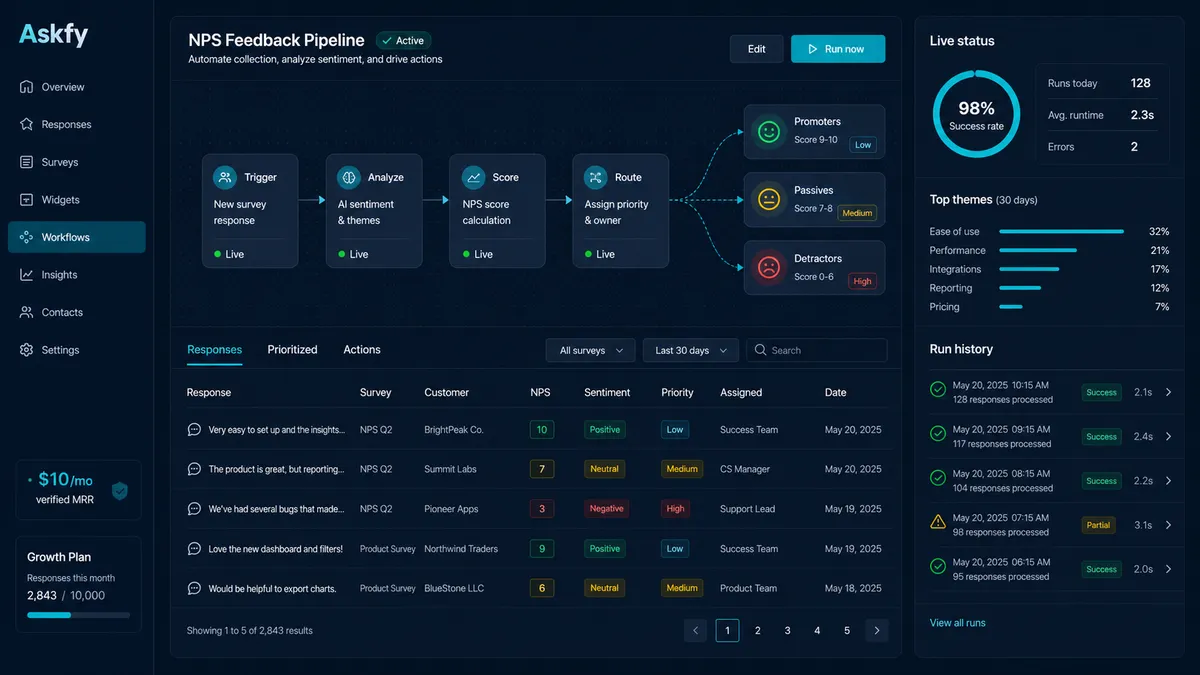1200x675 pixels.
Task: Go to results page 5
Action: (x=847, y=630)
